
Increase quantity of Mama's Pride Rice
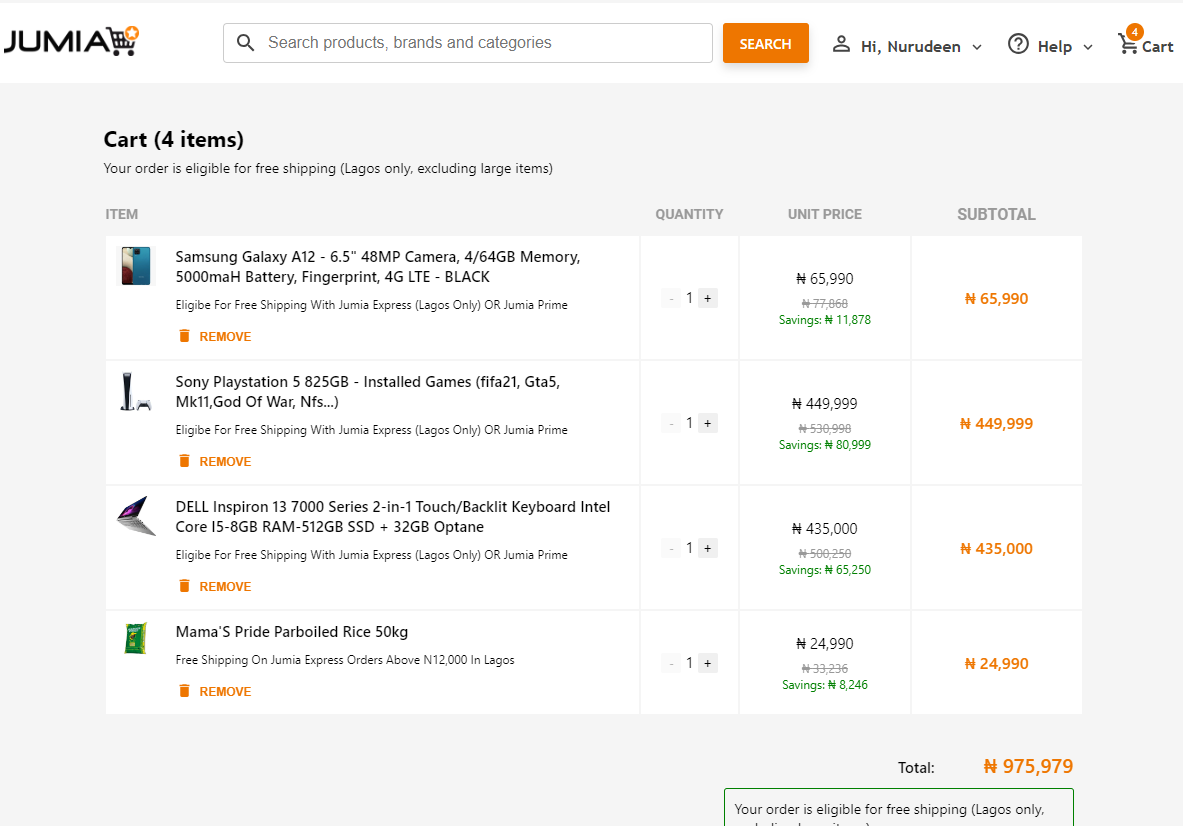(x=707, y=663)
